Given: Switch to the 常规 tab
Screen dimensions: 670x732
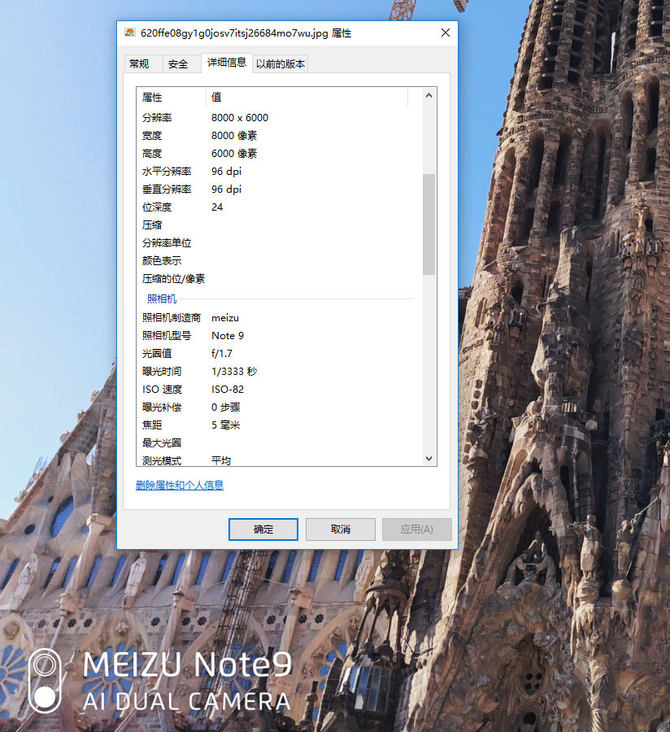Looking at the screenshot, I should tap(139, 64).
